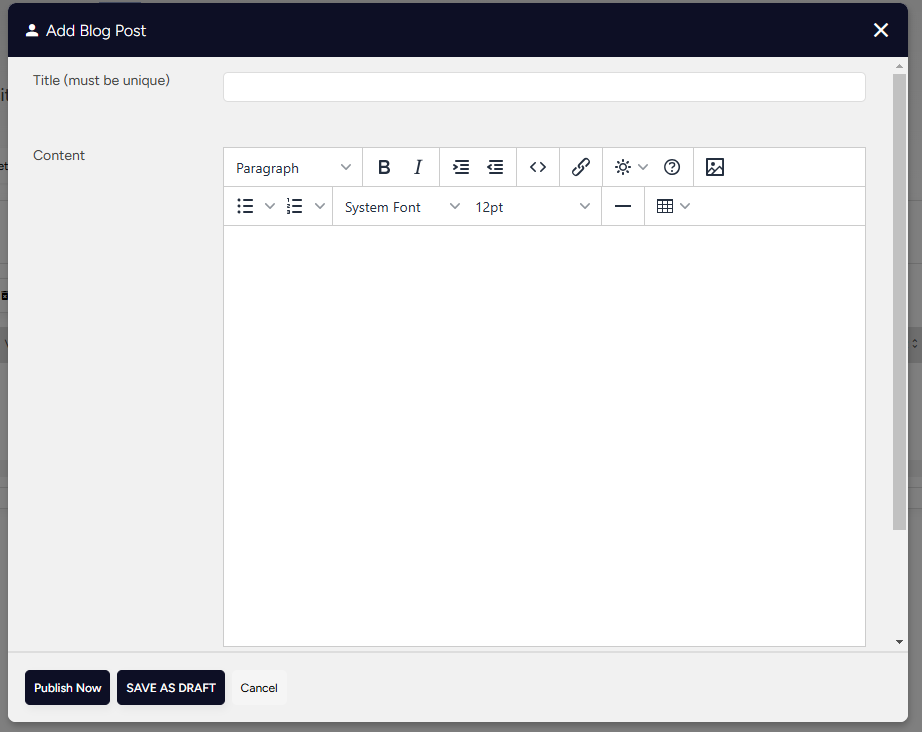Screen dimensions: 922x732
Task: Focus the Title input field
Action: pos(544,87)
